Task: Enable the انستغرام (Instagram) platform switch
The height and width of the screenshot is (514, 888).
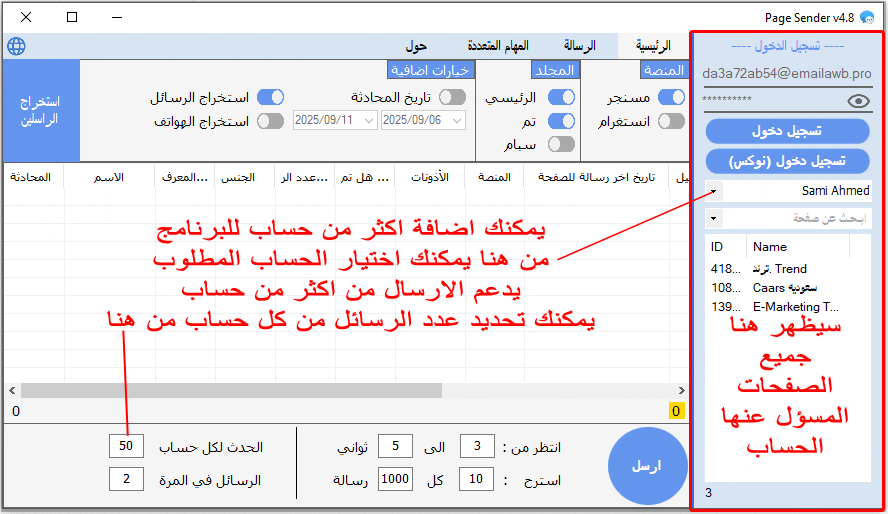Action: [671, 121]
